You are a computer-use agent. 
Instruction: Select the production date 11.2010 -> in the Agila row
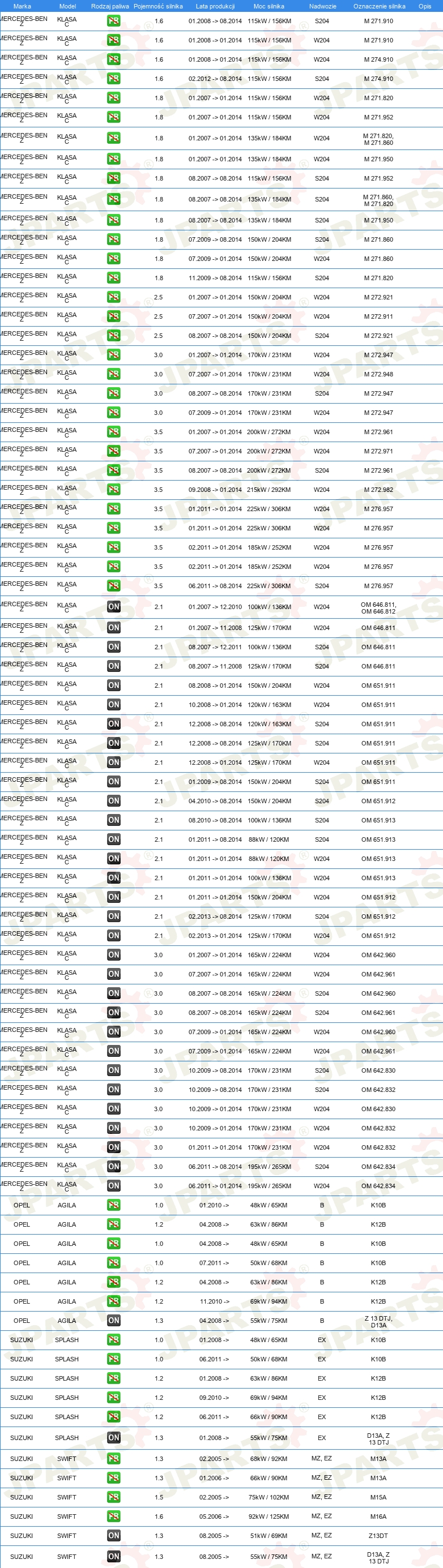coord(215,1301)
